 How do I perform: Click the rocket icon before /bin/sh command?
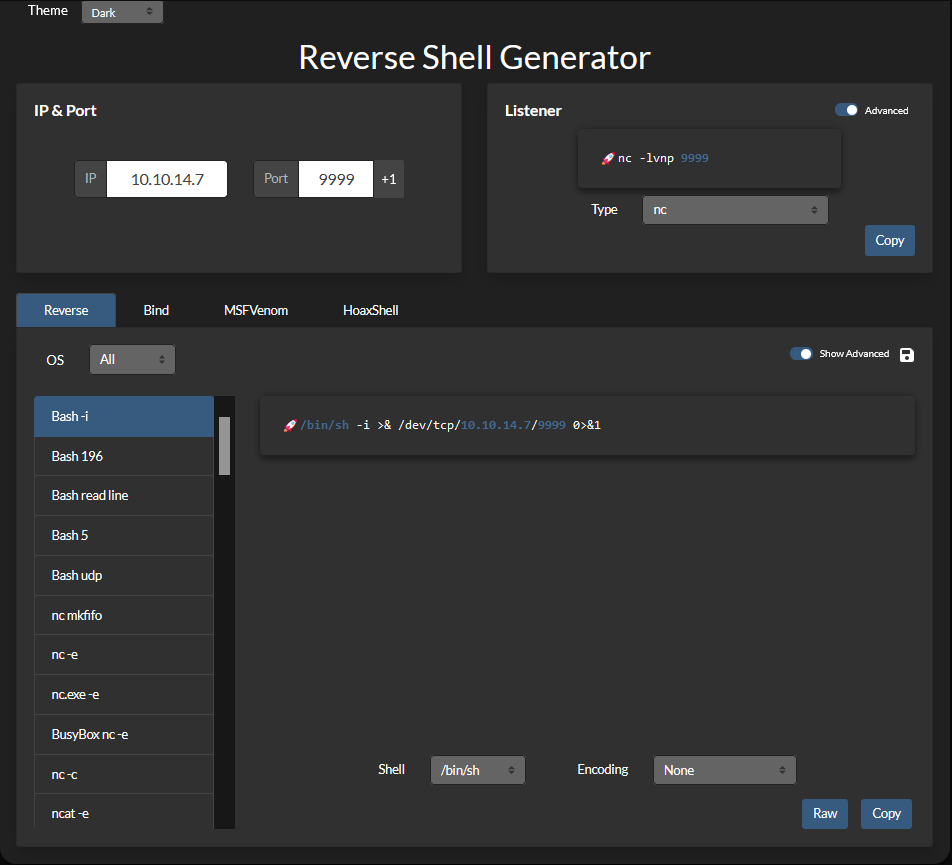coord(290,426)
